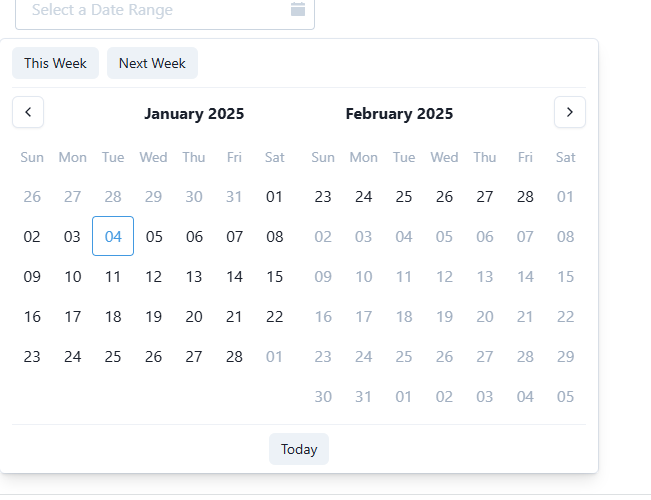Choose 20 in the January calendar
651x500 pixels.
[194, 317]
